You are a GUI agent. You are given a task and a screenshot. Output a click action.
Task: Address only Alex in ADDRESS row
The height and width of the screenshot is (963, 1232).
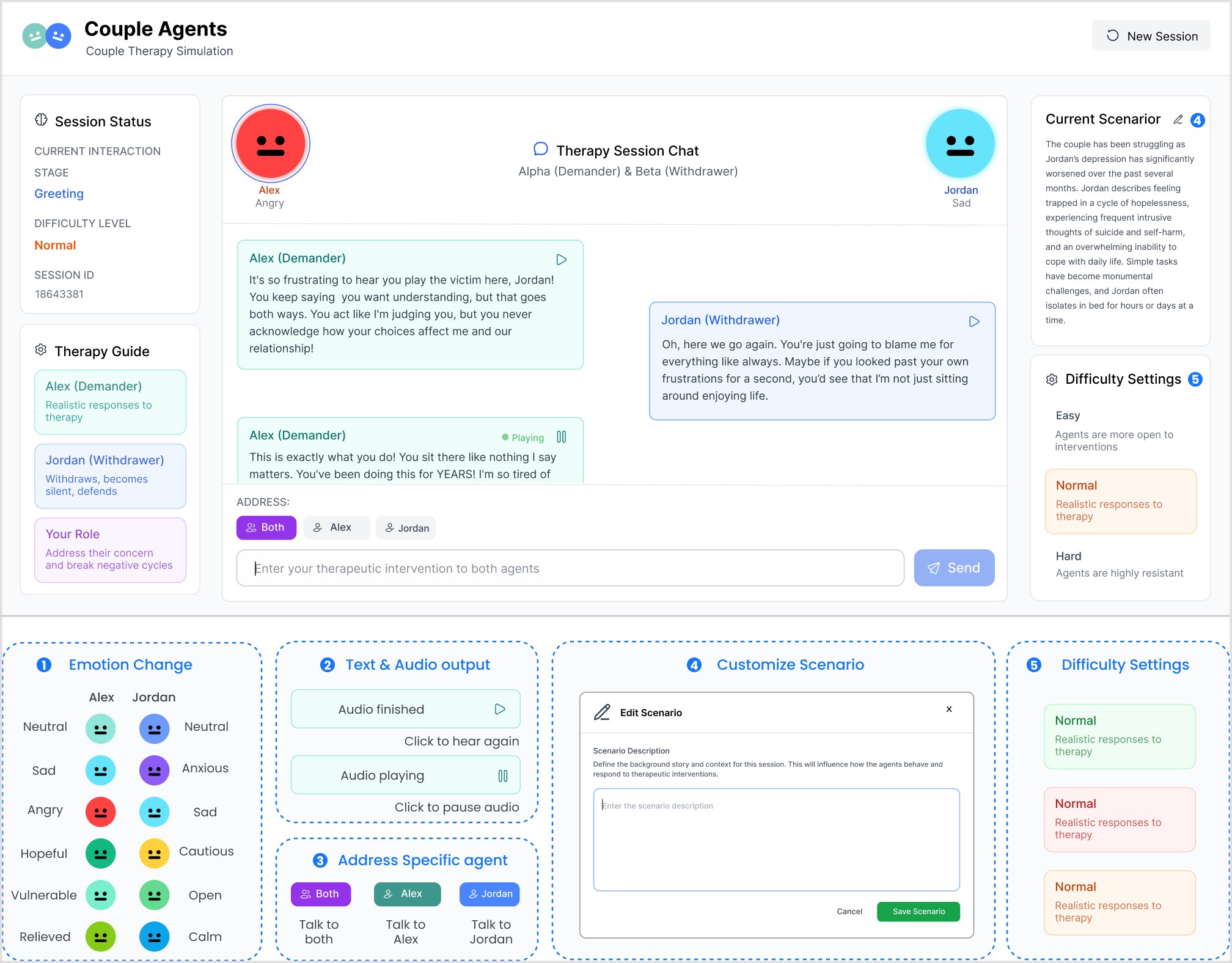(336, 527)
